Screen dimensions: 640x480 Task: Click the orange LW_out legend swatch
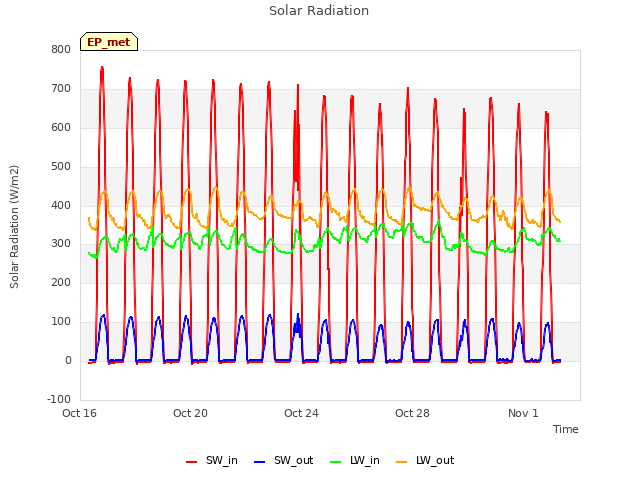pyautogui.click(x=402, y=462)
